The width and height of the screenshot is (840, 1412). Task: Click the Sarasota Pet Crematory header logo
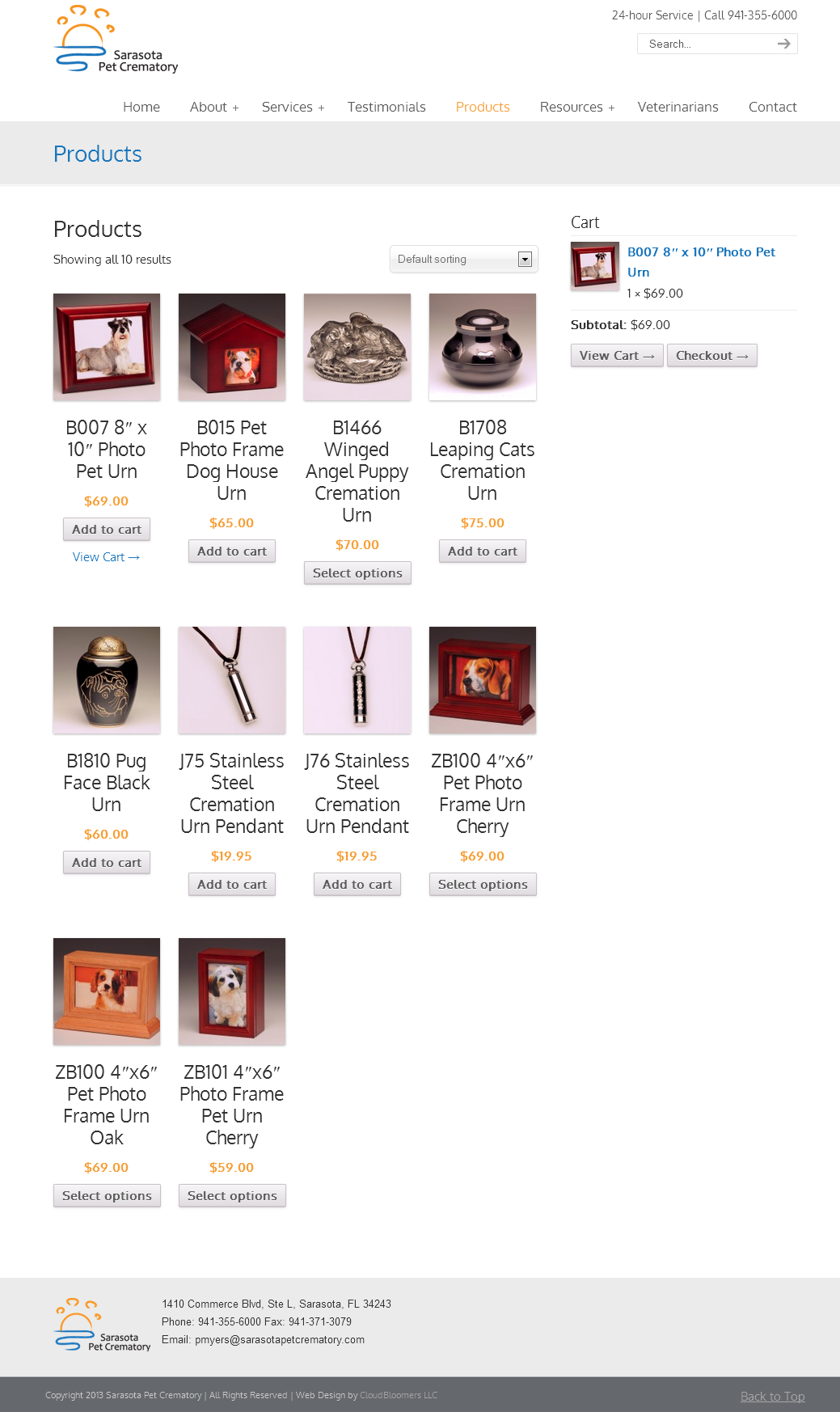point(116,40)
